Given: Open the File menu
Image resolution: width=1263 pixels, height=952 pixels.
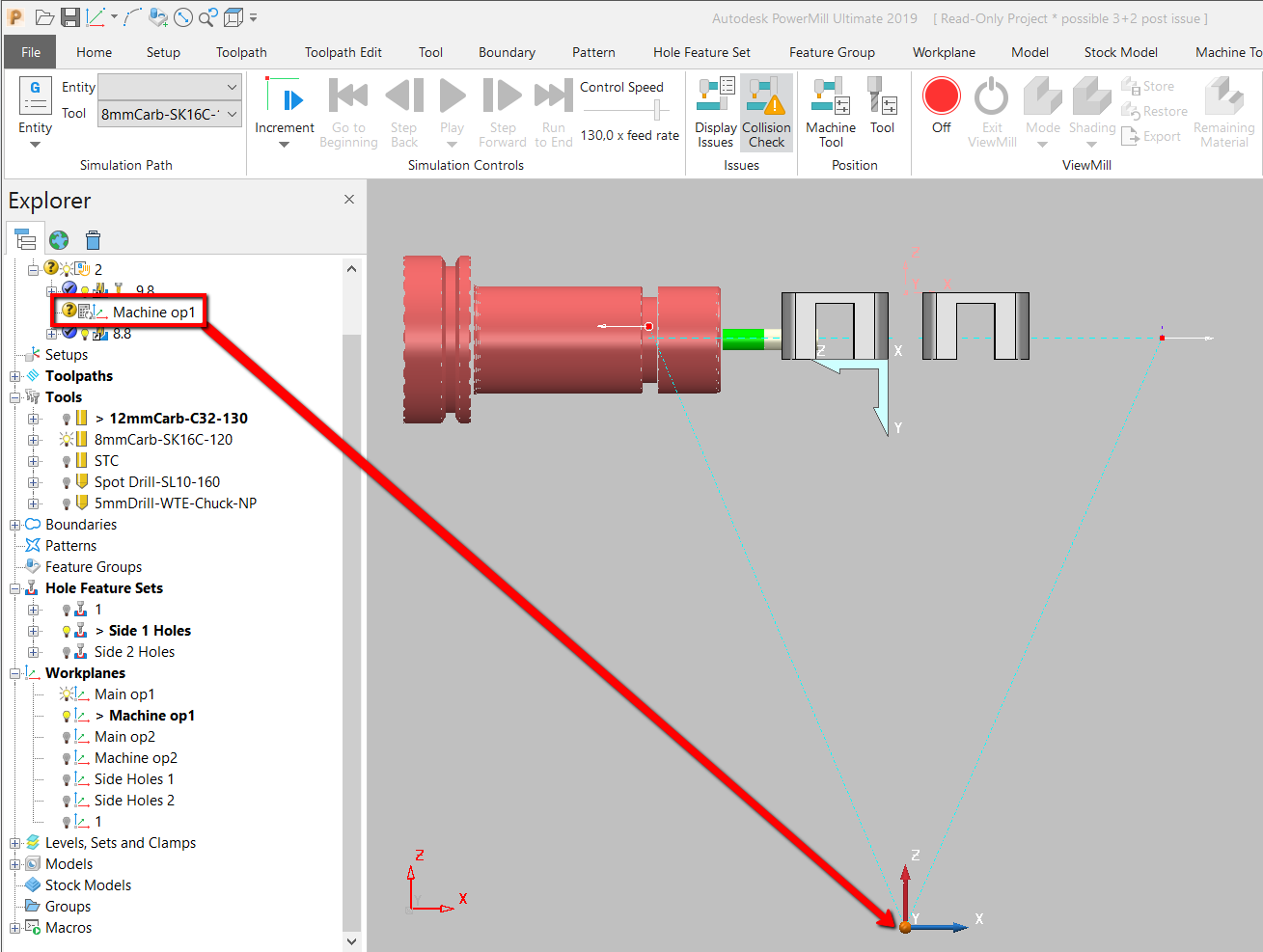Looking at the screenshot, I should click(29, 52).
